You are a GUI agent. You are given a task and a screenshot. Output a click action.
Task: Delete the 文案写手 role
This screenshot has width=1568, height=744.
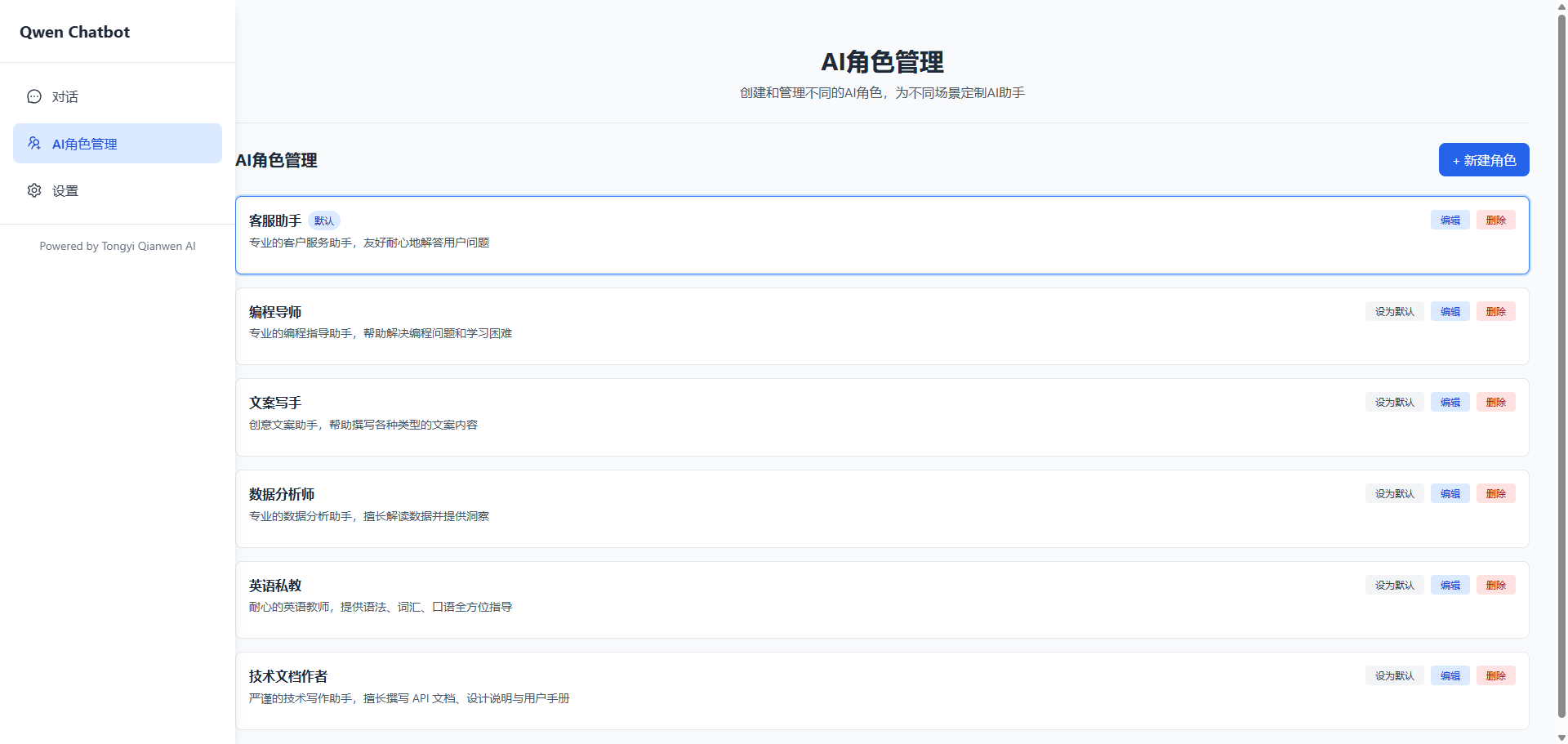[1496, 402]
